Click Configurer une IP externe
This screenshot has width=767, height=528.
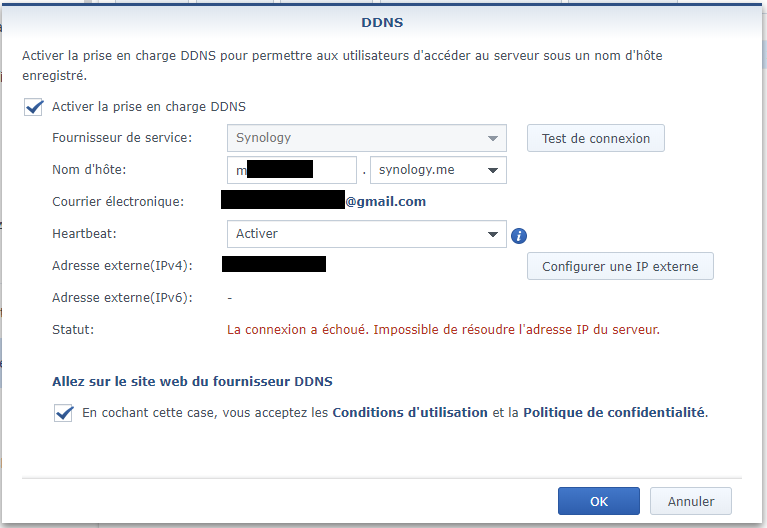click(x=620, y=267)
